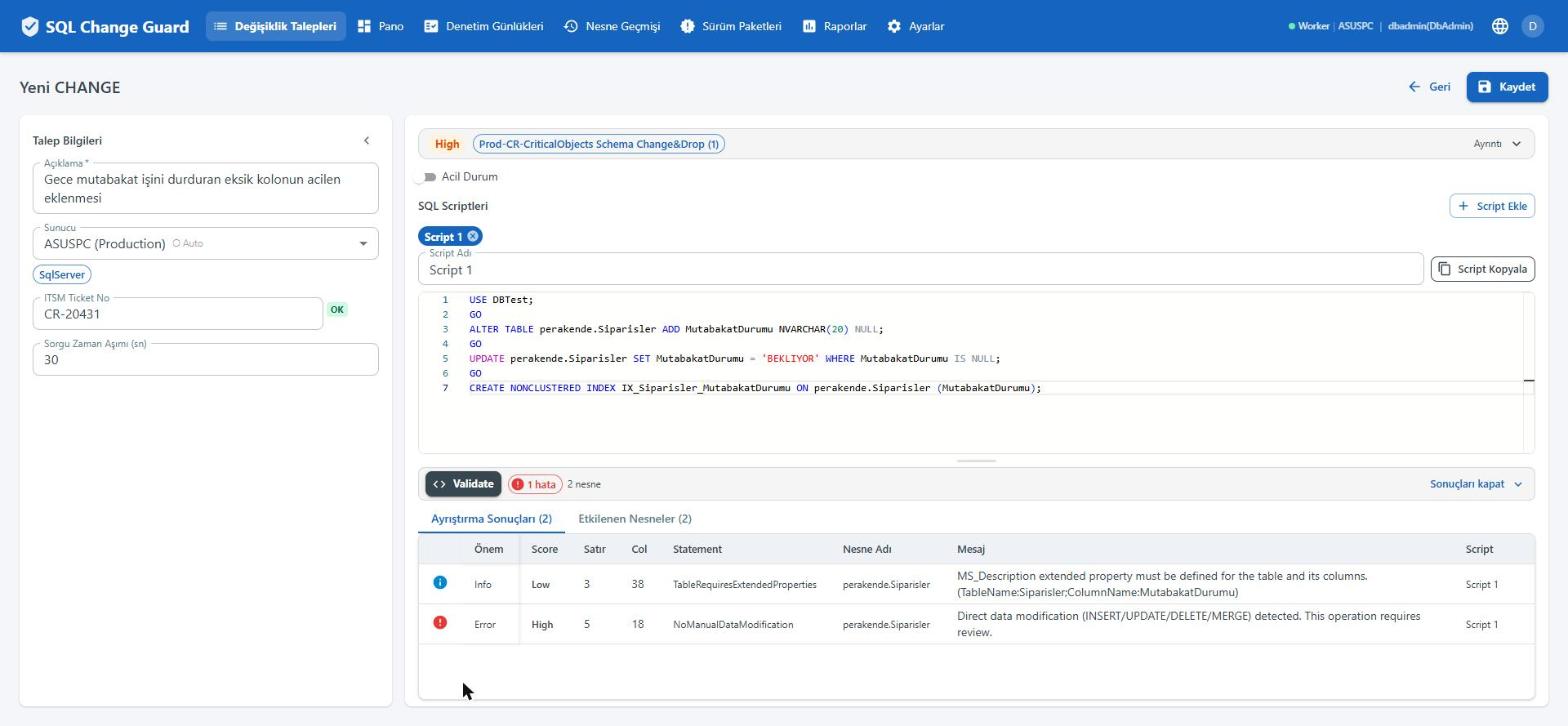Sort by the Nesne Adı column header
1568x726 pixels.
pyautogui.click(x=867, y=549)
